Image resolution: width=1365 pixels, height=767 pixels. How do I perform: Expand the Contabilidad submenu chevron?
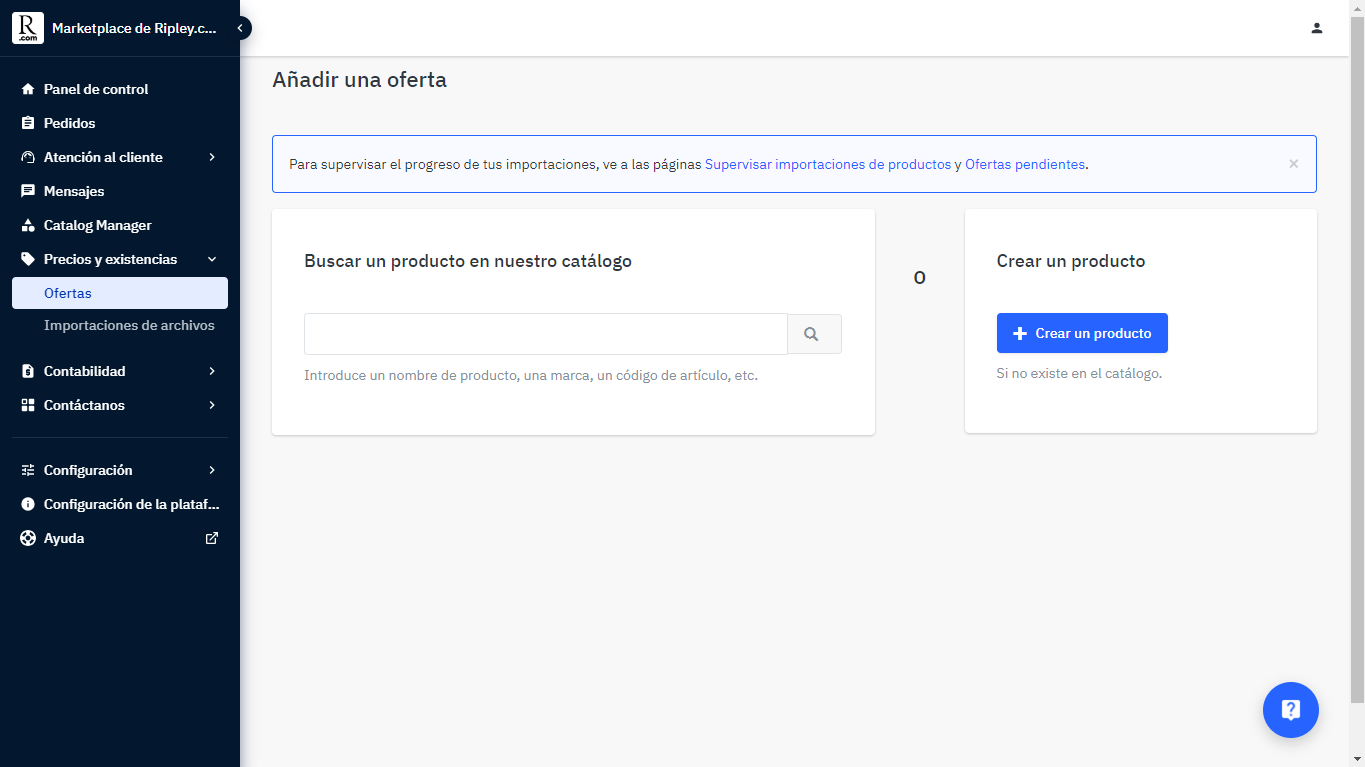(212, 371)
